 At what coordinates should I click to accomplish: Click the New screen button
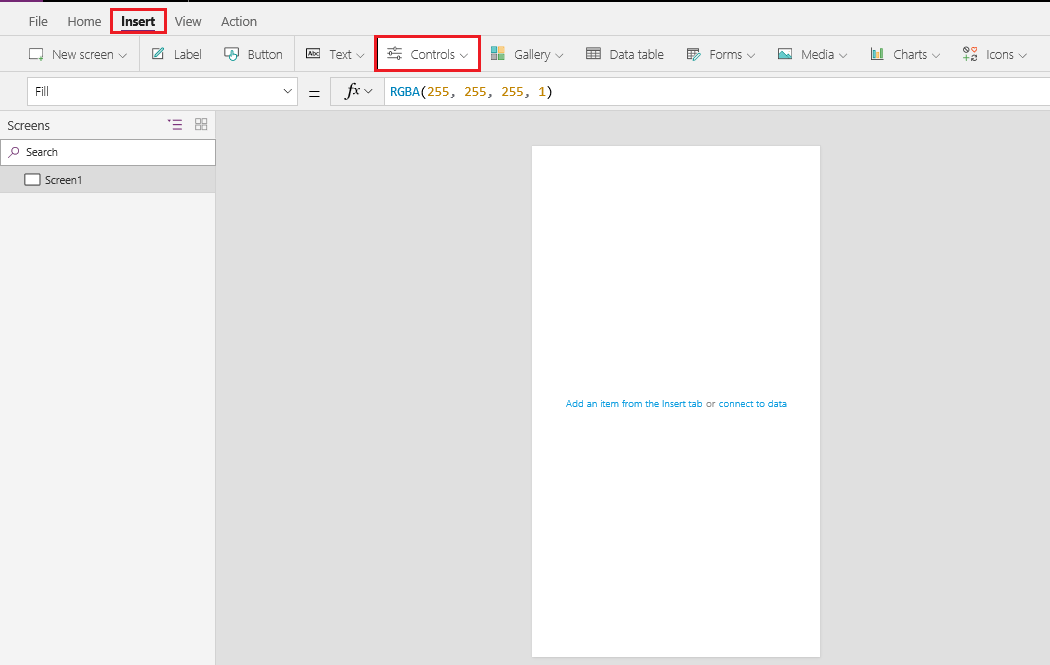pyautogui.click(x=70, y=53)
